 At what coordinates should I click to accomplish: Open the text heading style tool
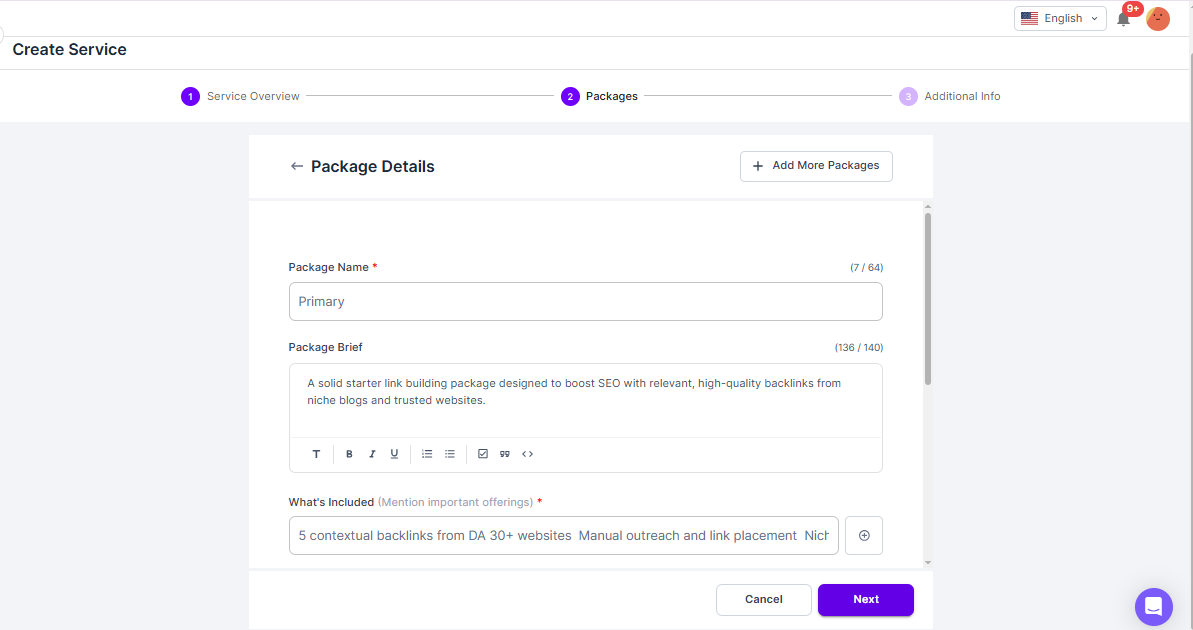pyautogui.click(x=316, y=454)
